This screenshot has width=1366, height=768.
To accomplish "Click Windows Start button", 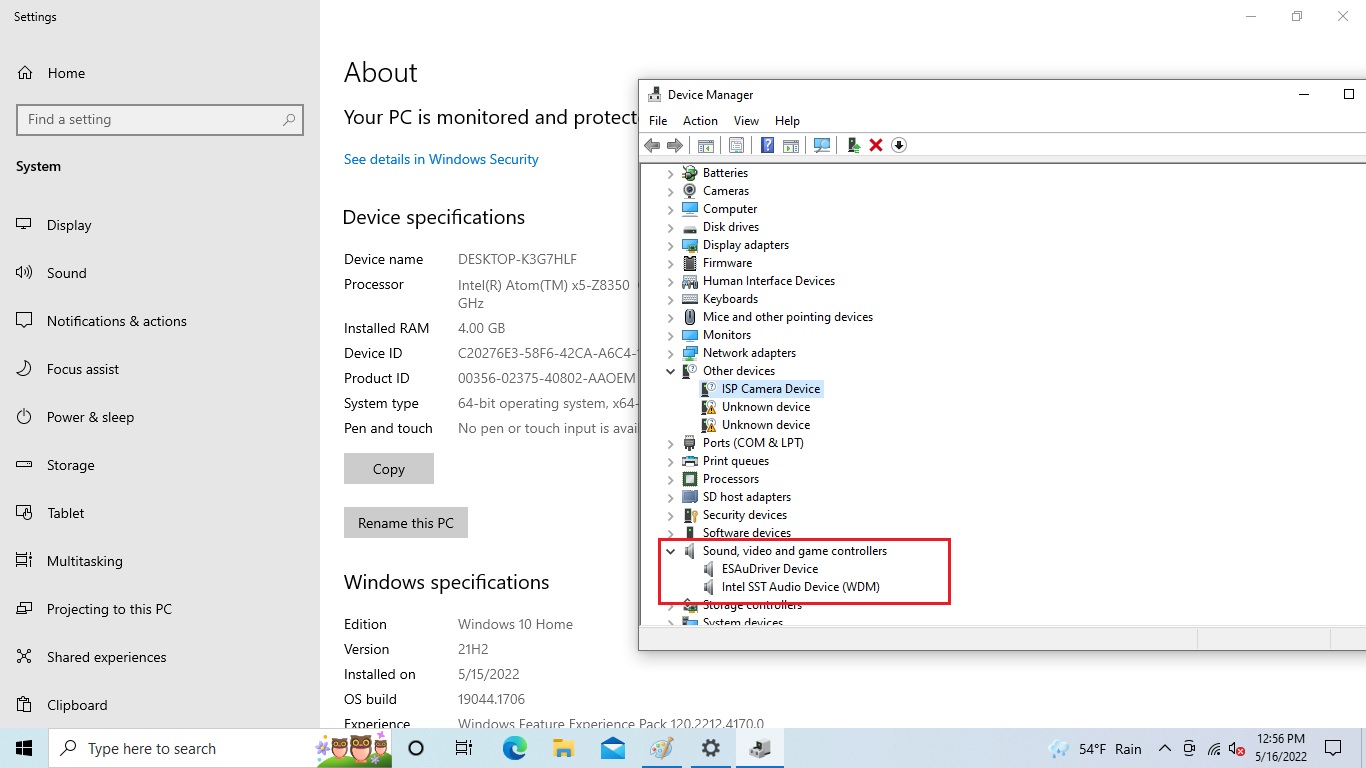I will [x=24, y=748].
